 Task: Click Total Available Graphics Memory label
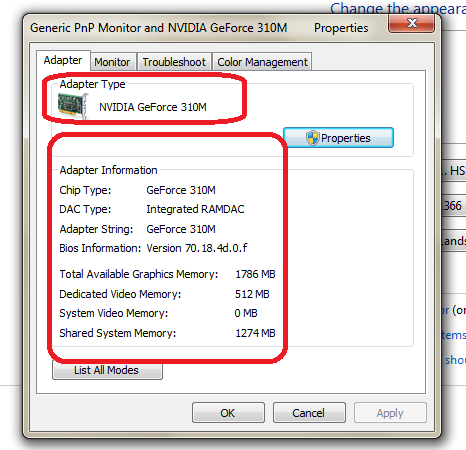click(x=139, y=274)
